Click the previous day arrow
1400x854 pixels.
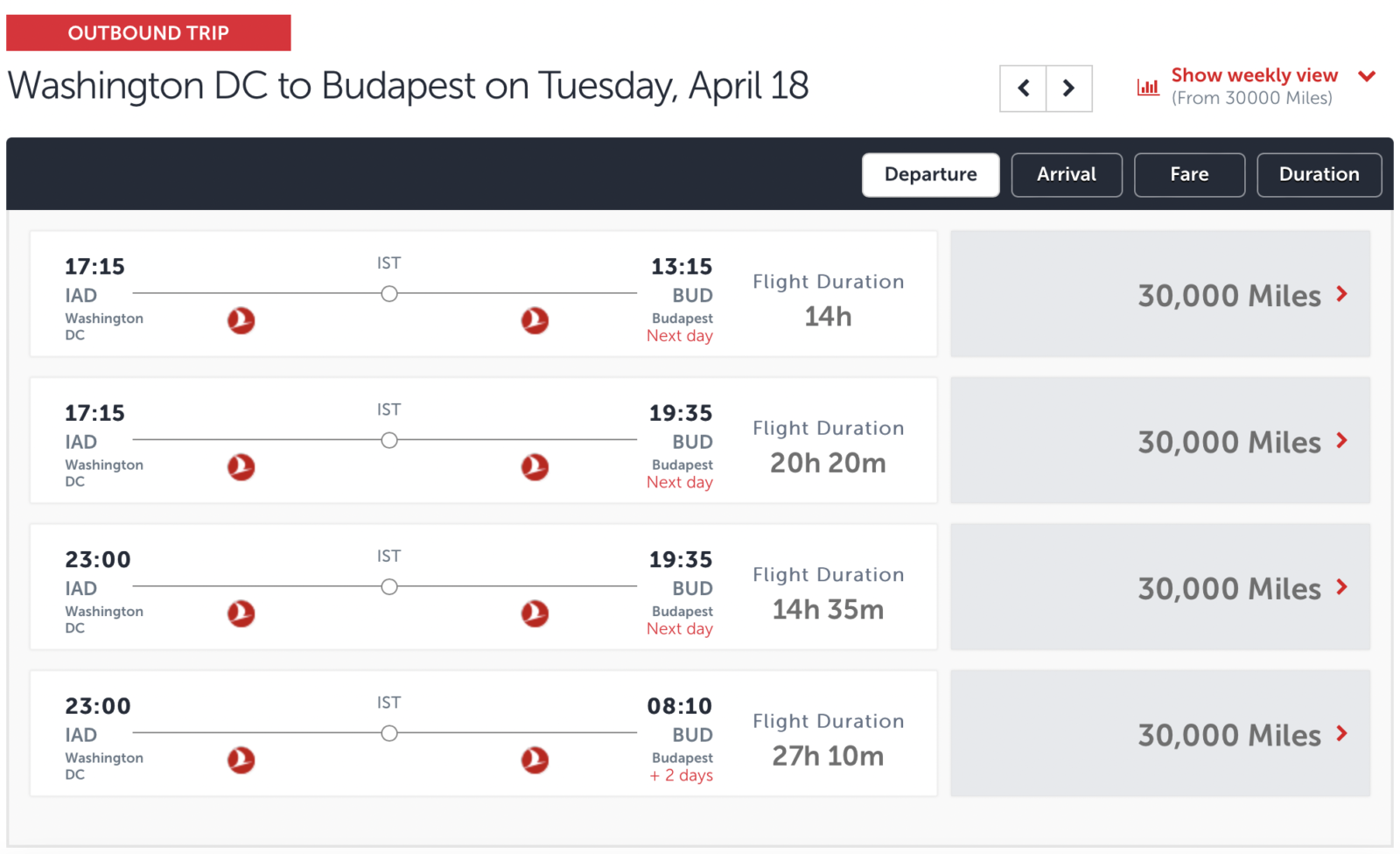1022,87
